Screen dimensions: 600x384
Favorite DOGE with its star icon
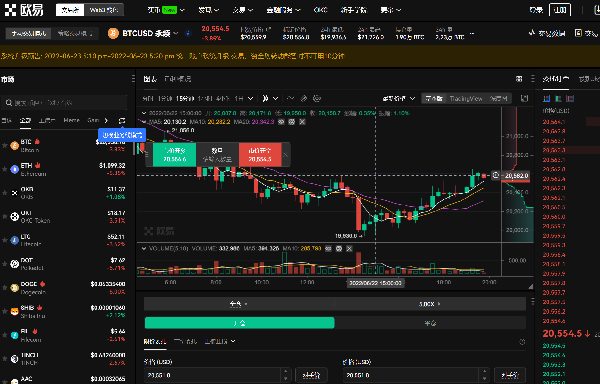[5, 288]
